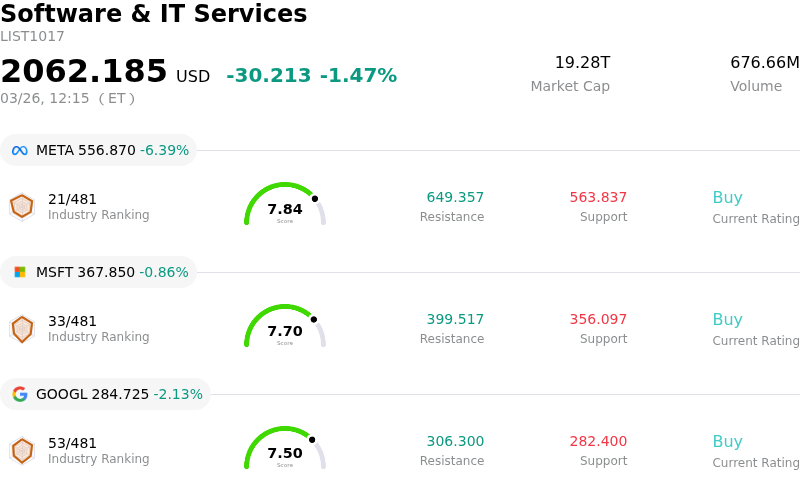The image size is (800, 488).
Task: Click the META 7.84 score gauge
Action: (x=285, y=206)
